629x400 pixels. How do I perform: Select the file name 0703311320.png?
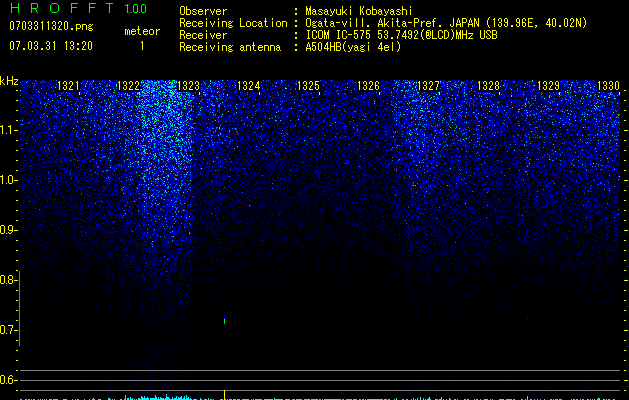point(51,27)
